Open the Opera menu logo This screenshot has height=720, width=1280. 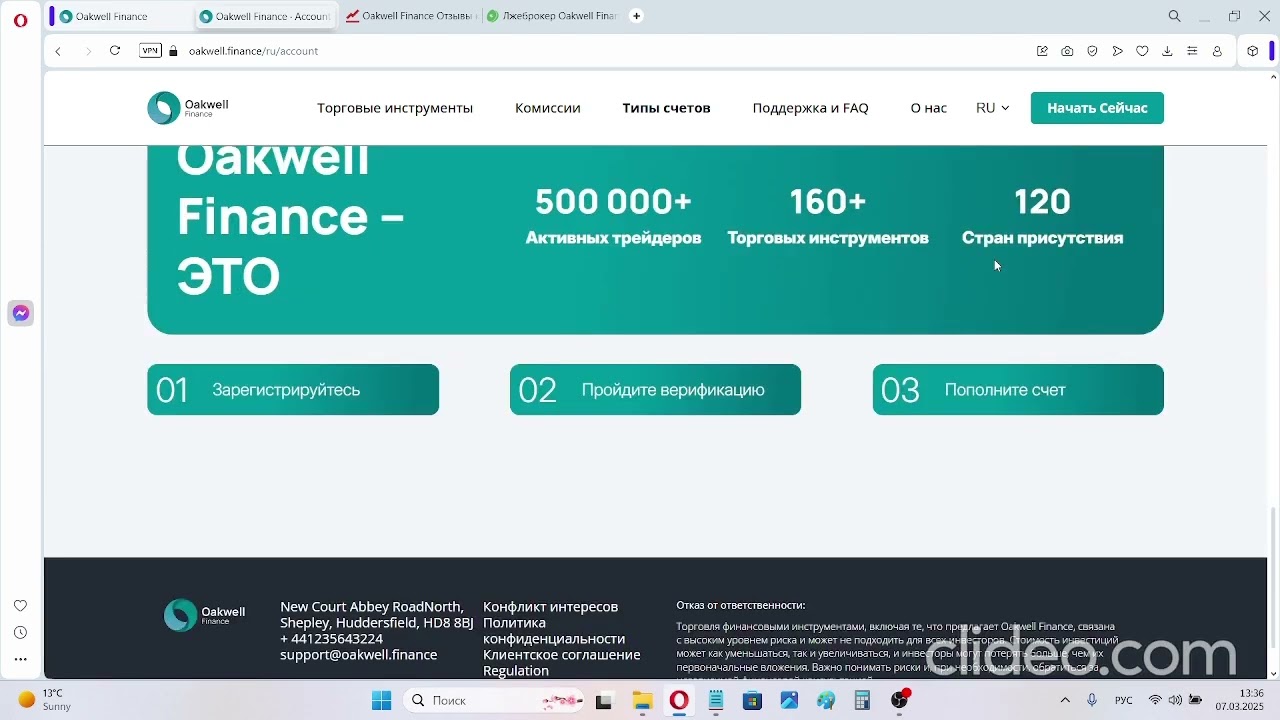[20, 20]
